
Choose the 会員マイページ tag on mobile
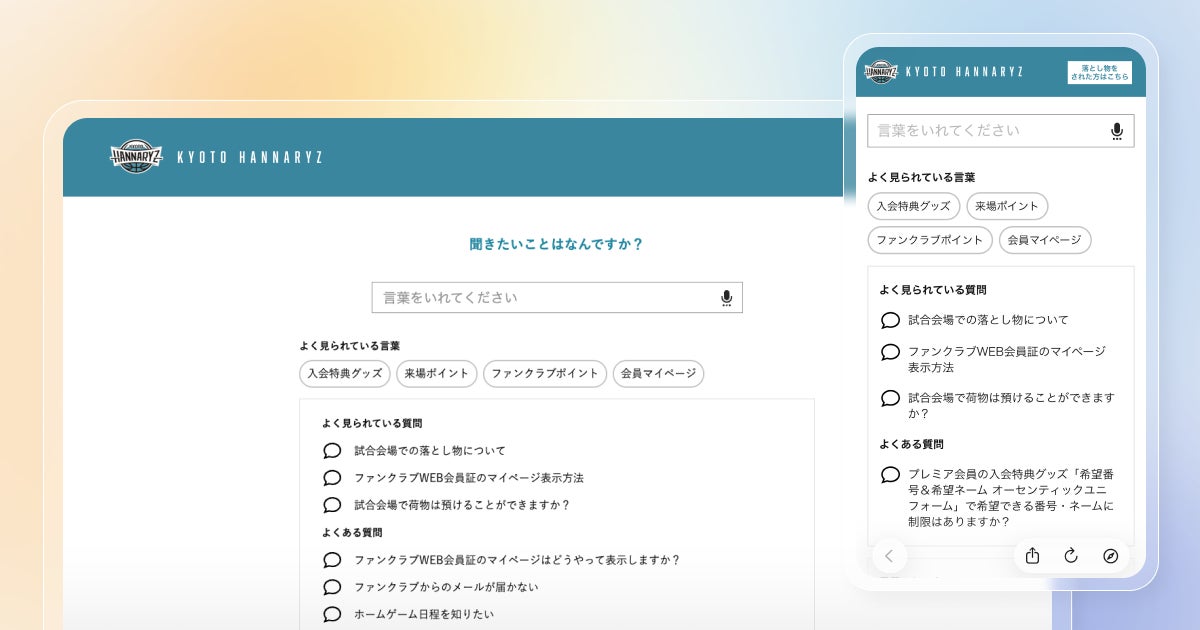(x=1045, y=240)
